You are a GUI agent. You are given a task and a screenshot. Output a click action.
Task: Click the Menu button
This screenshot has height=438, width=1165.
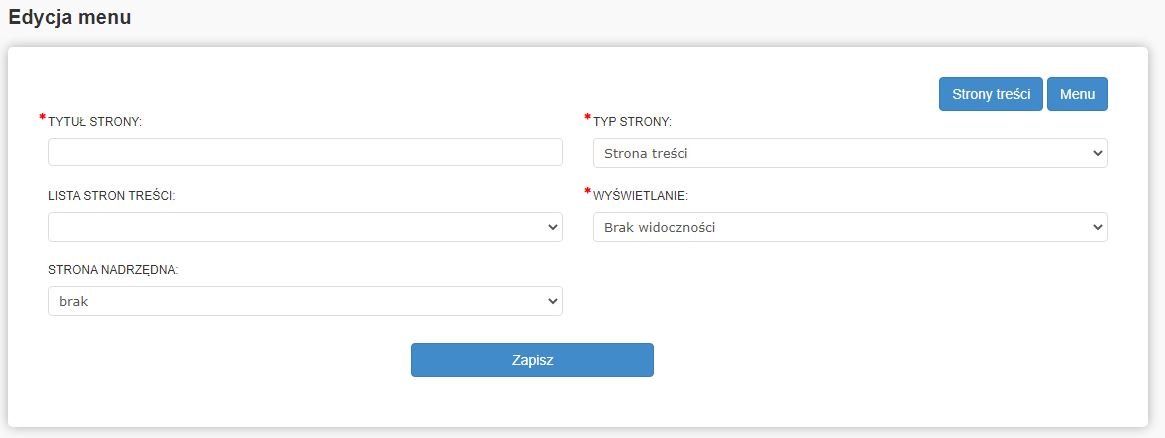coord(1077,94)
